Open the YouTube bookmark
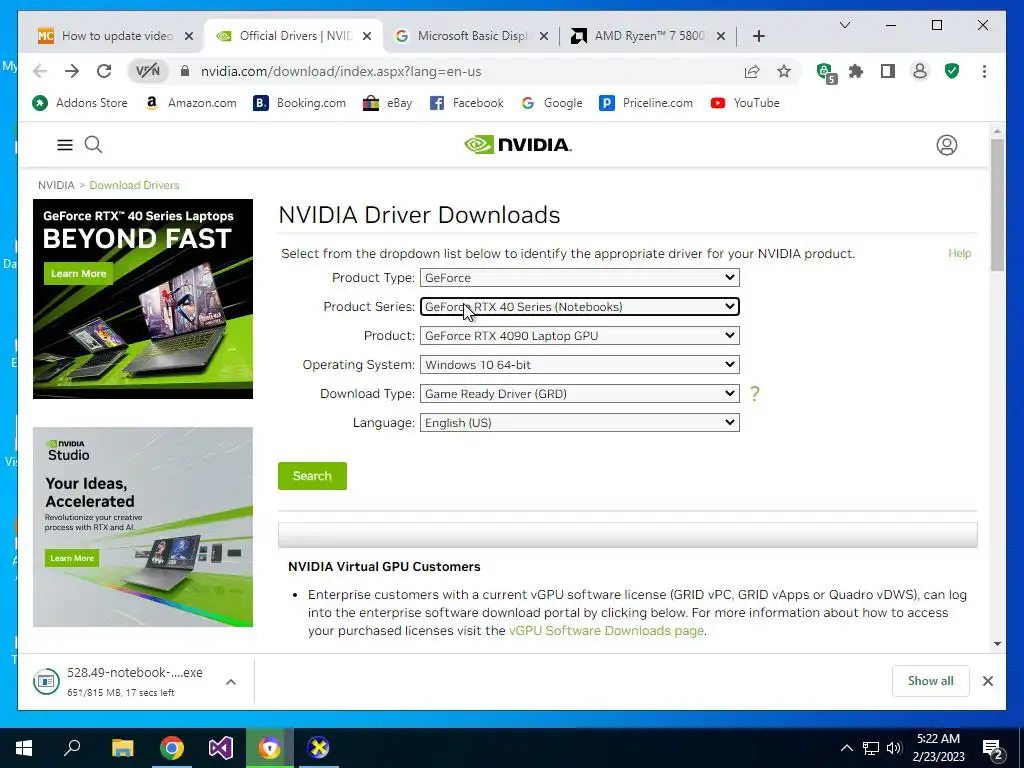The image size is (1024, 768). [x=745, y=103]
